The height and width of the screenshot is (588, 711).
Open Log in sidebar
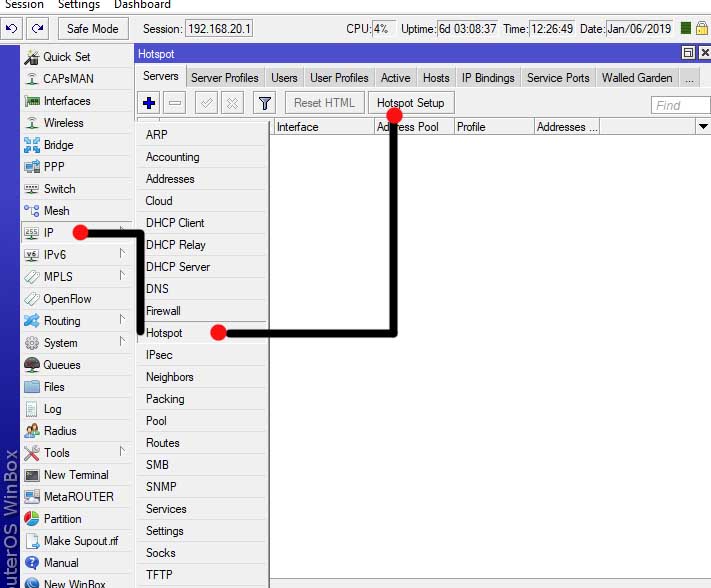(x=76, y=409)
